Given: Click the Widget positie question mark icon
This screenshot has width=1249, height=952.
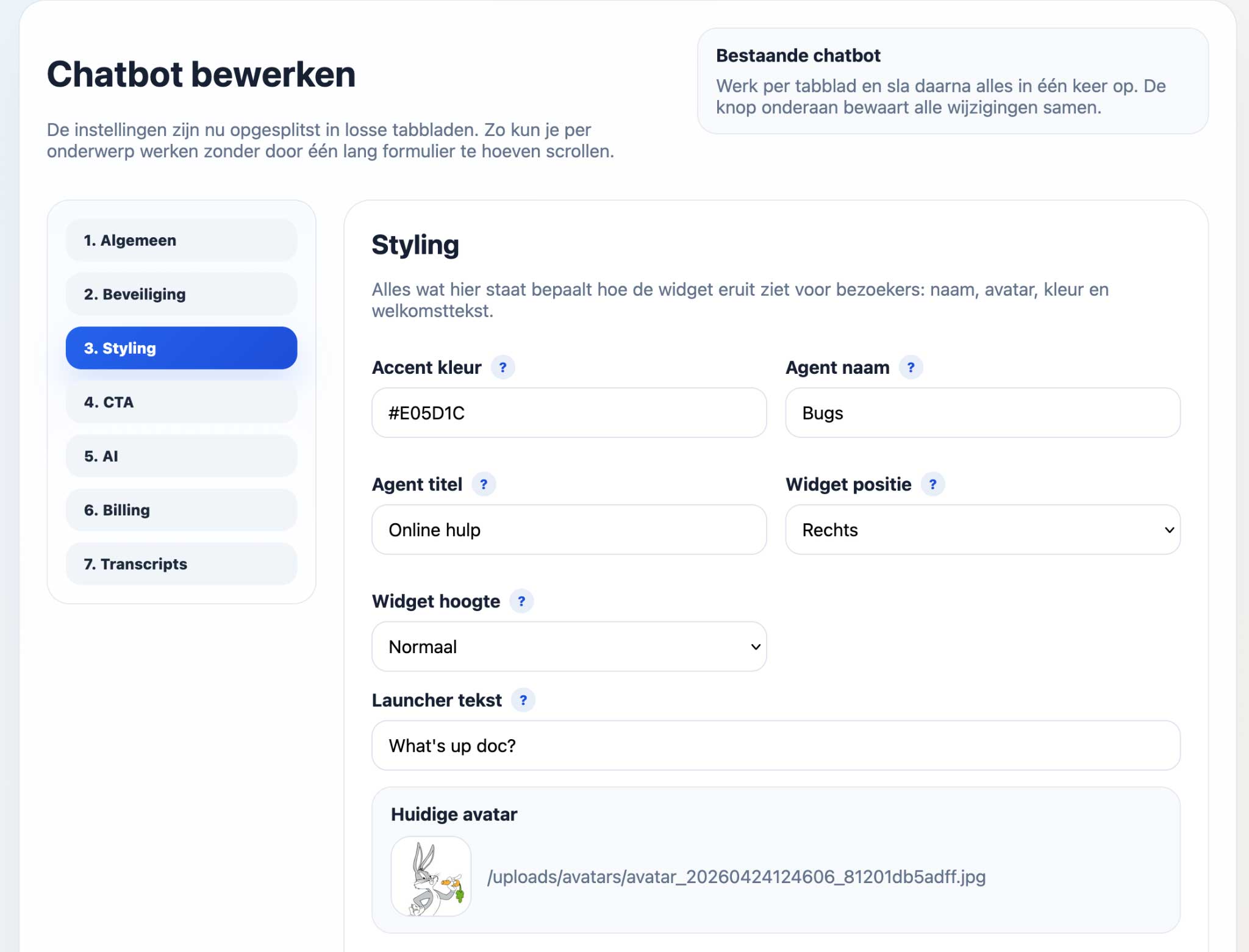Looking at the screenshot, I should click(932, 485).
